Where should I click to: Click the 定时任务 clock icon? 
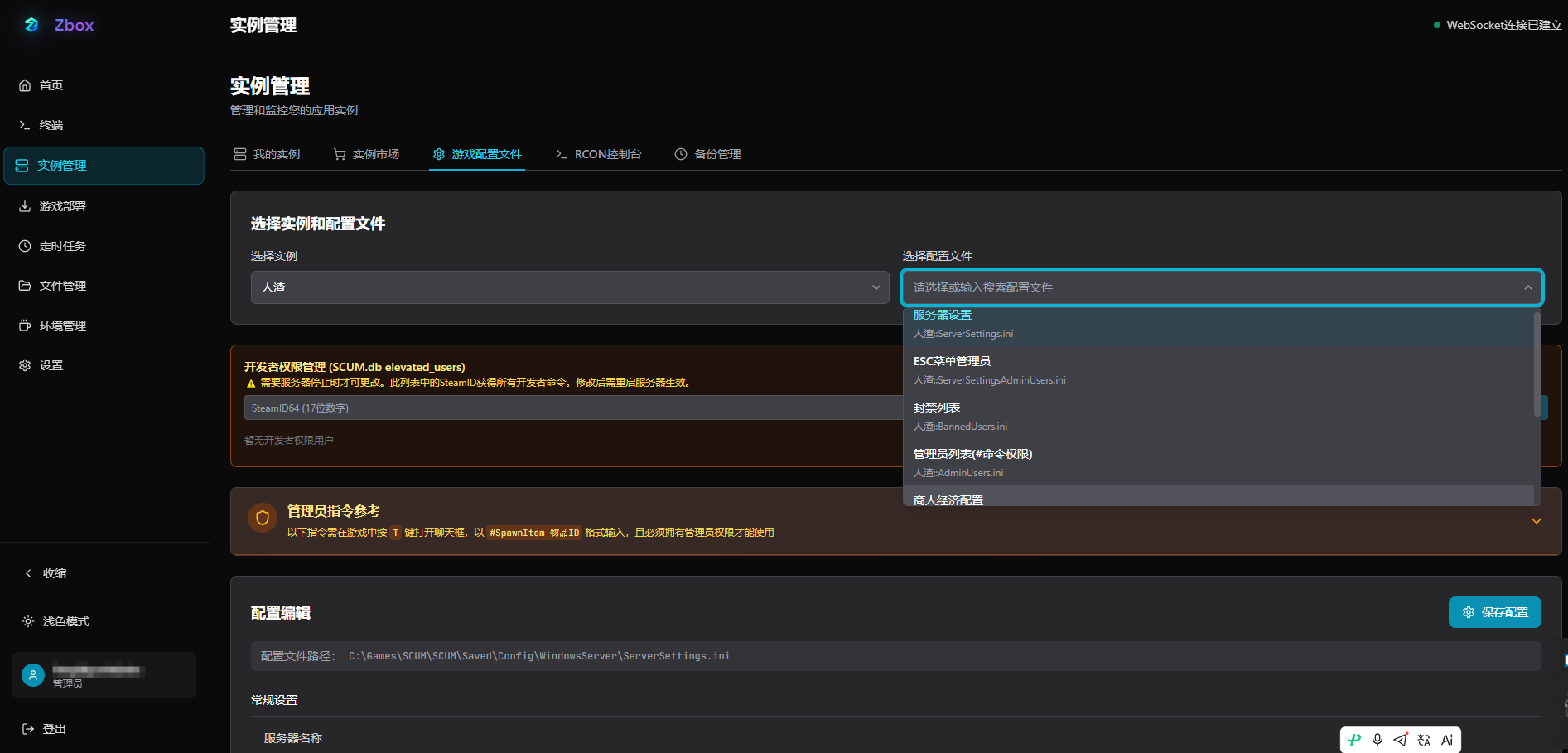[25, 246]
